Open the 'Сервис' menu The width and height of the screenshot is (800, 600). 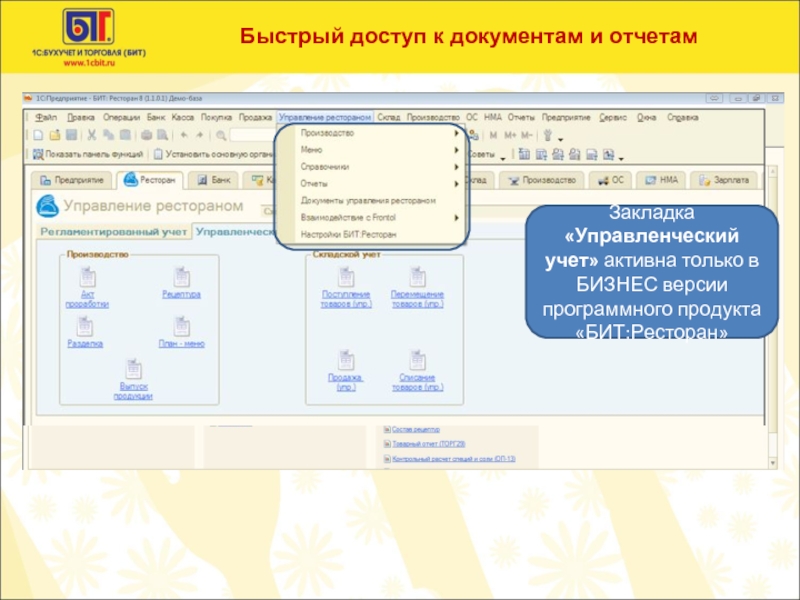click(x=613, y=117)
